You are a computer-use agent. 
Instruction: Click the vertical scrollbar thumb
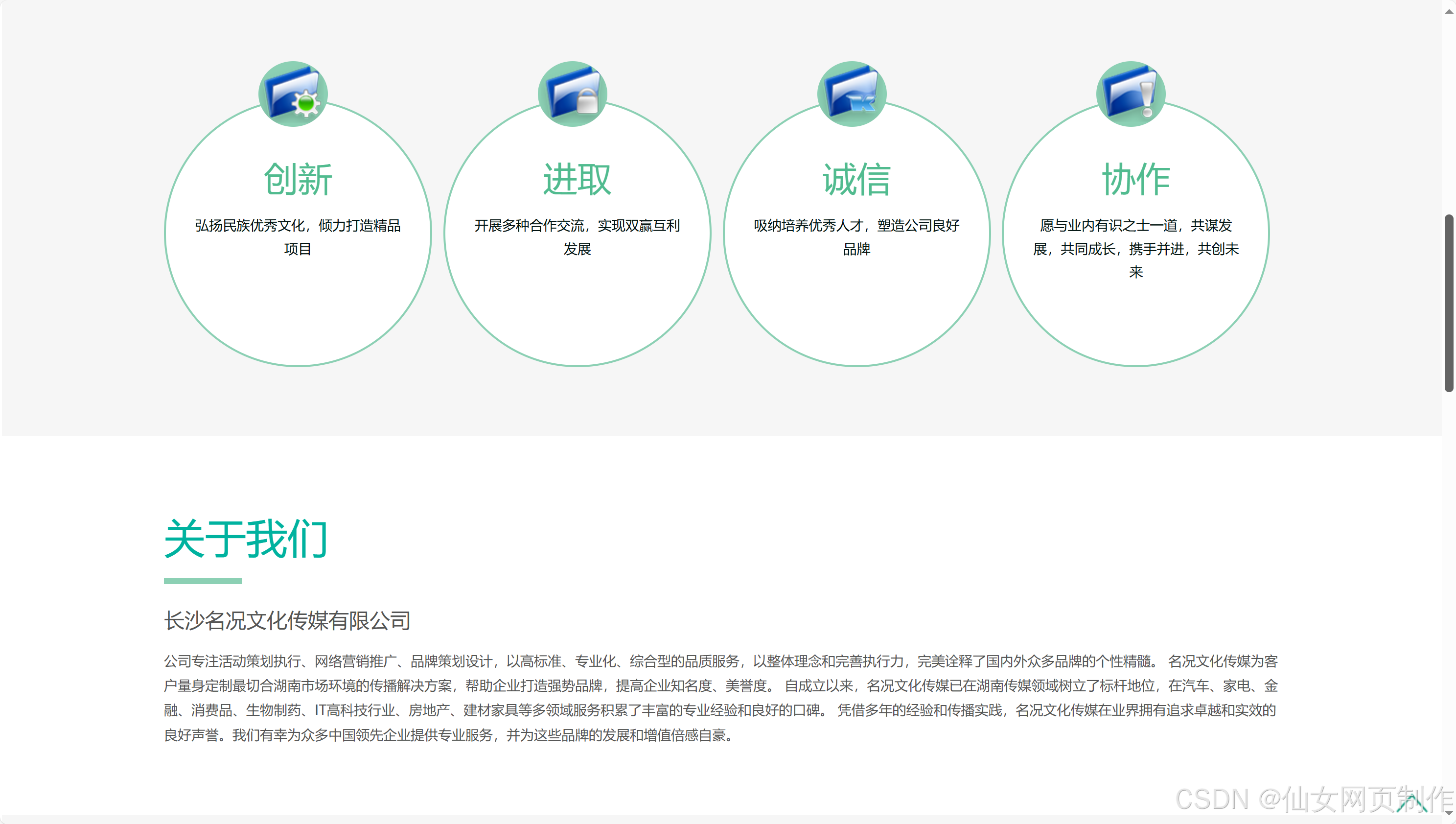click(1449, 303)
